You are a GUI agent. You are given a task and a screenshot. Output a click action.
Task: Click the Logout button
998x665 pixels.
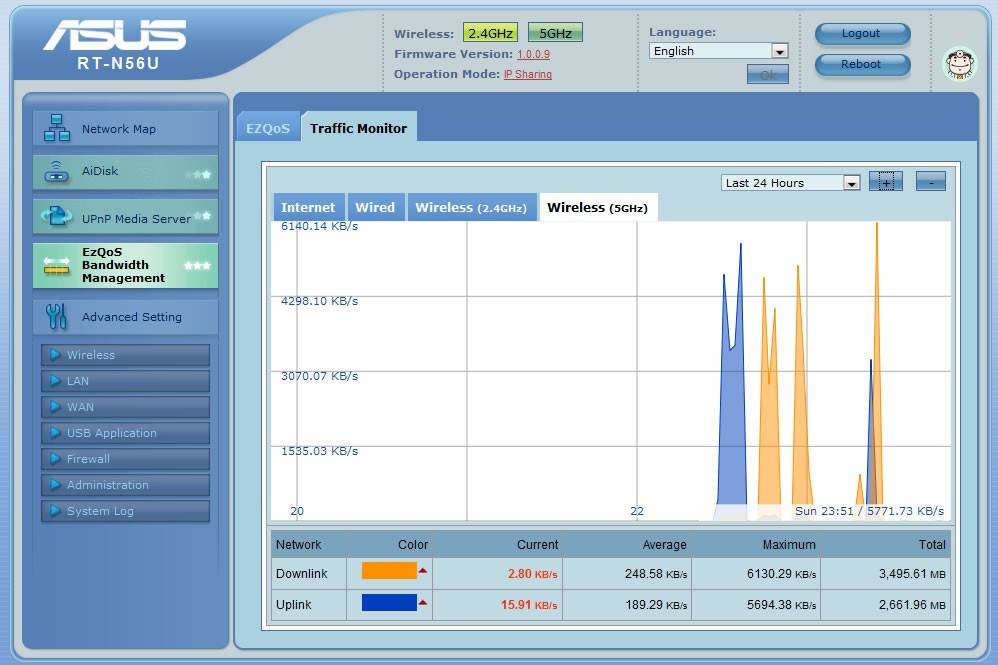pyautogui.click(x=862, y=34)
